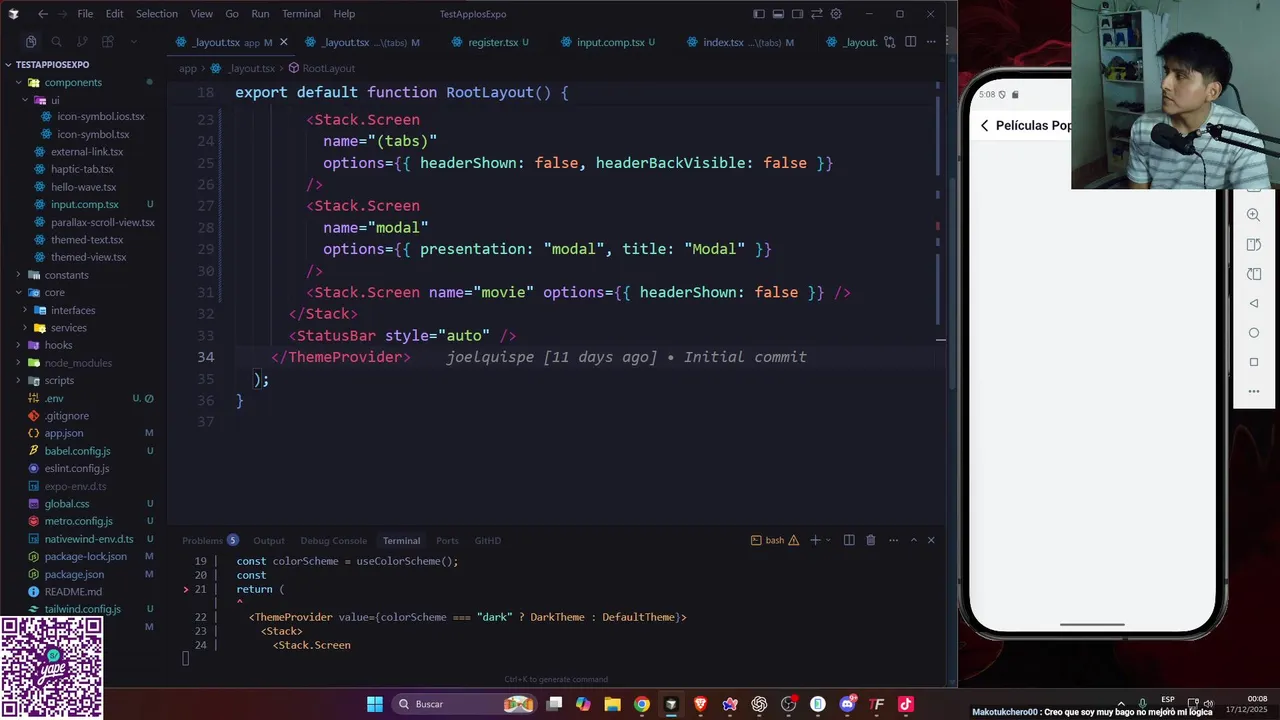This screenshot has width=1280, height=720.
Task: Show the Problems panel tab
Action: point(210,540)
